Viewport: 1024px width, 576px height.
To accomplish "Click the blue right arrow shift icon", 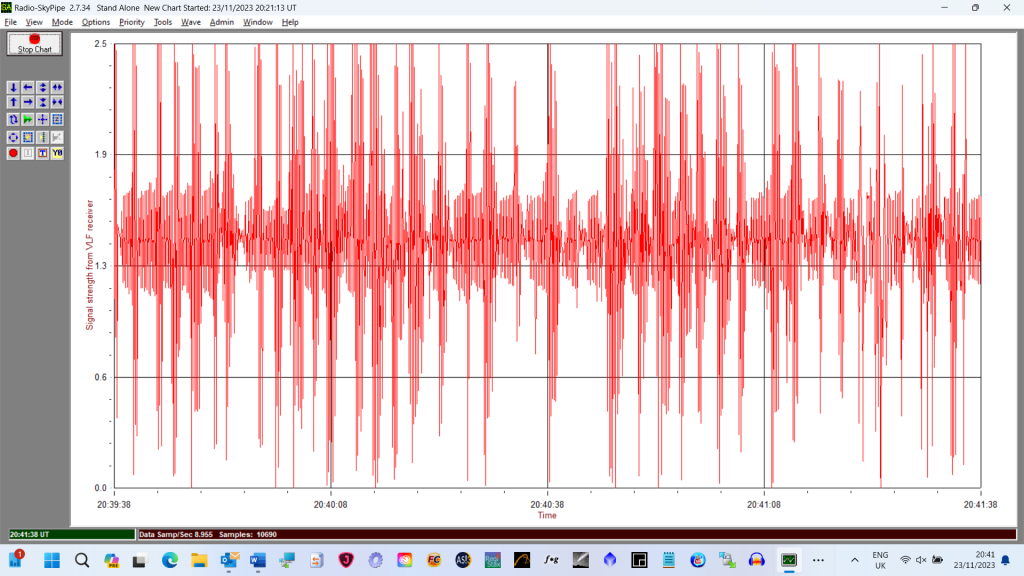I will pos(27,102).
